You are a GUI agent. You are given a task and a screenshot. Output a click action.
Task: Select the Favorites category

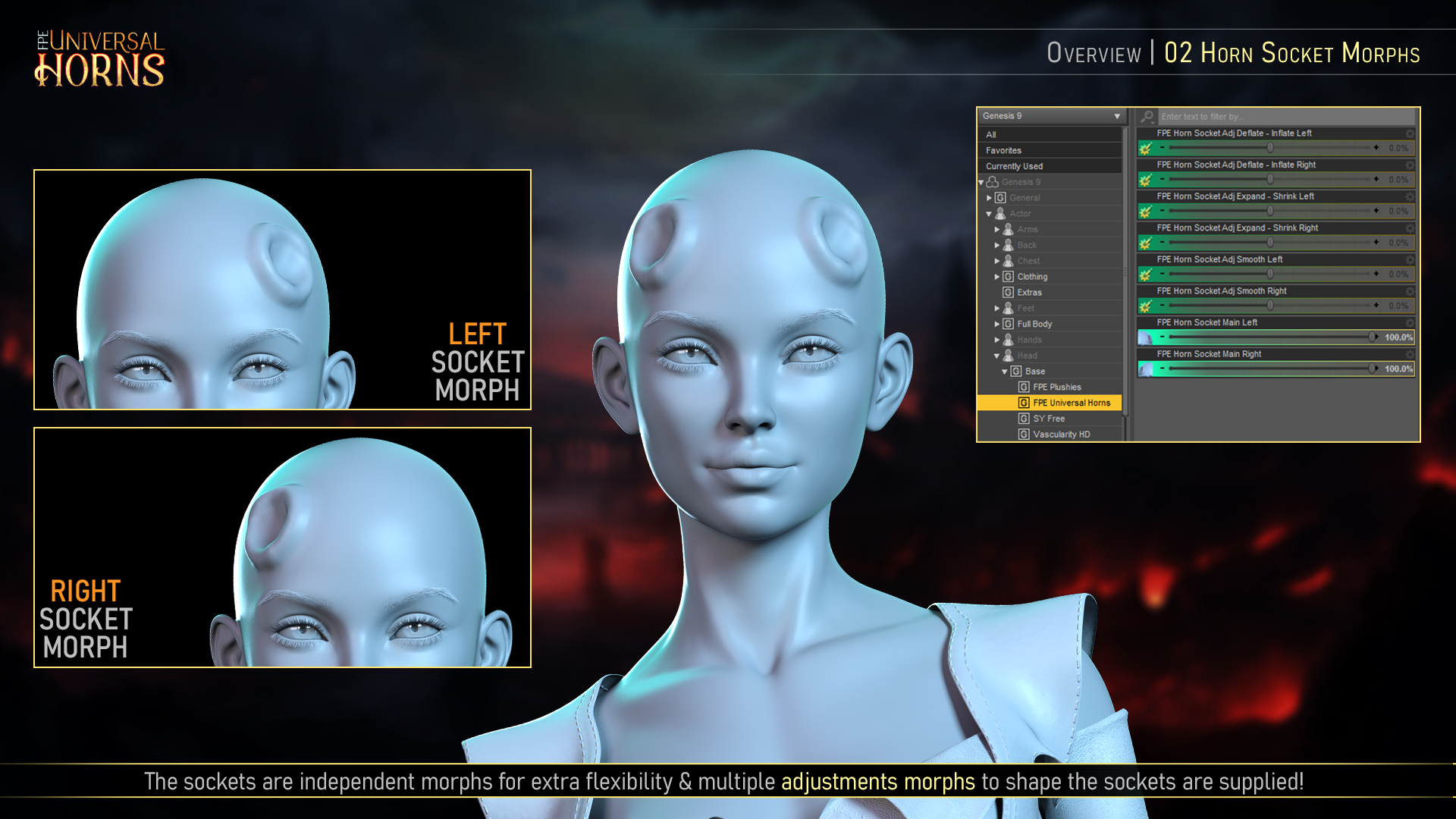pyautogui.click(x=1016, y=149)
